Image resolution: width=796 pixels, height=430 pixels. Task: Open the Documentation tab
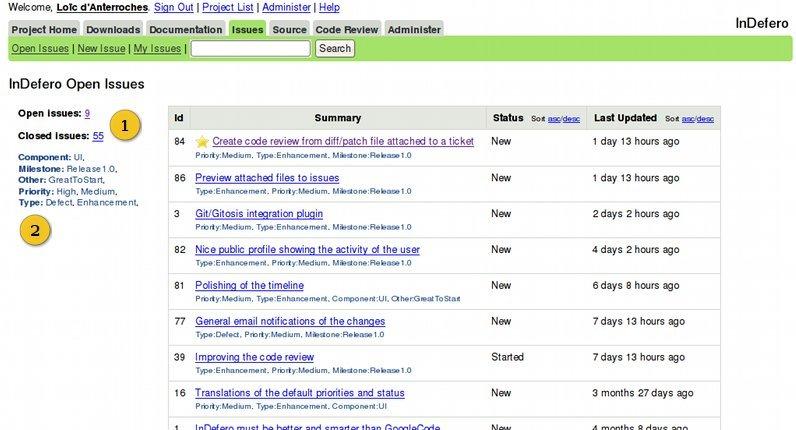[x=186, y=29]
